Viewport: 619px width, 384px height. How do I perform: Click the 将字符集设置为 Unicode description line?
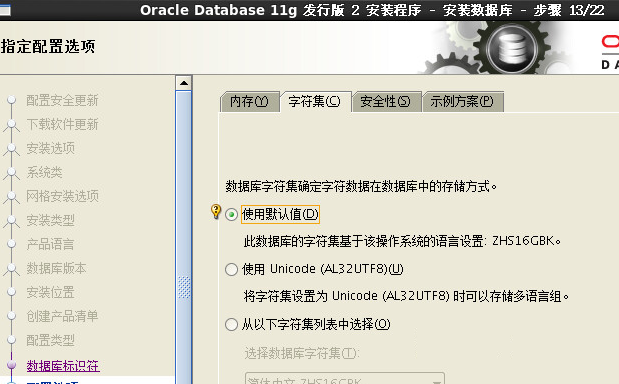tap(406, 296)
